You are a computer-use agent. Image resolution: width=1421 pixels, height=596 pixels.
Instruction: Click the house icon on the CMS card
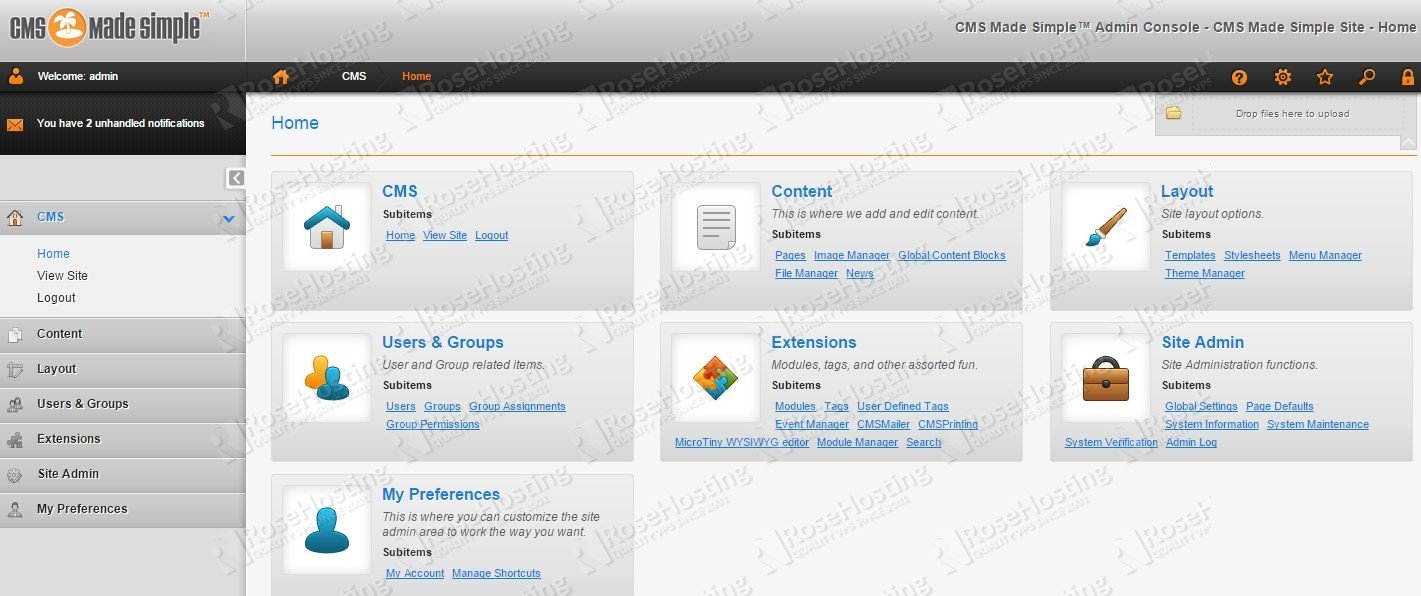[326, 227]
